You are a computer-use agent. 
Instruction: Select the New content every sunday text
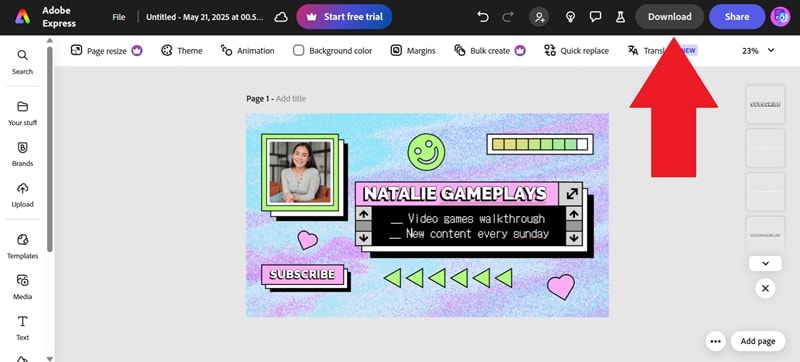pyautogui.click(x=469, y=234)
